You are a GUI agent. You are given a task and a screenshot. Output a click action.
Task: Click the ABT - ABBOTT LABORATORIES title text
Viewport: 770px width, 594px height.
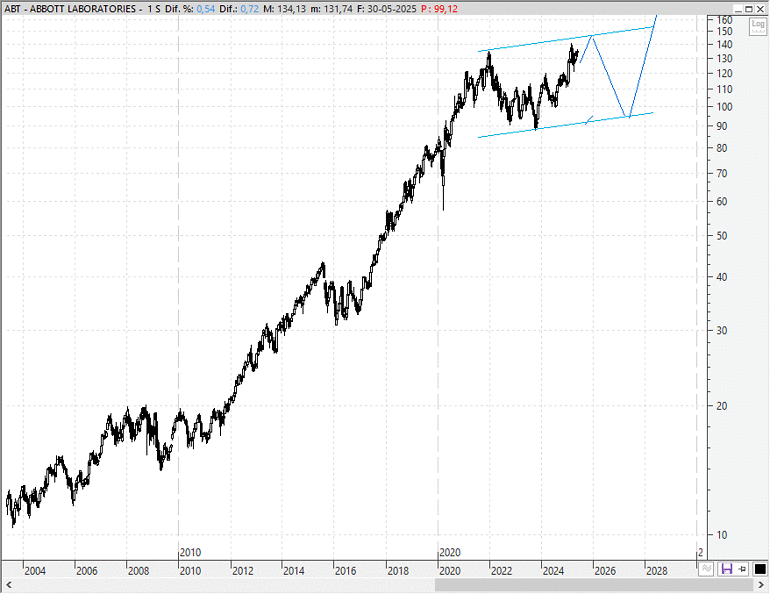(70, 9)
